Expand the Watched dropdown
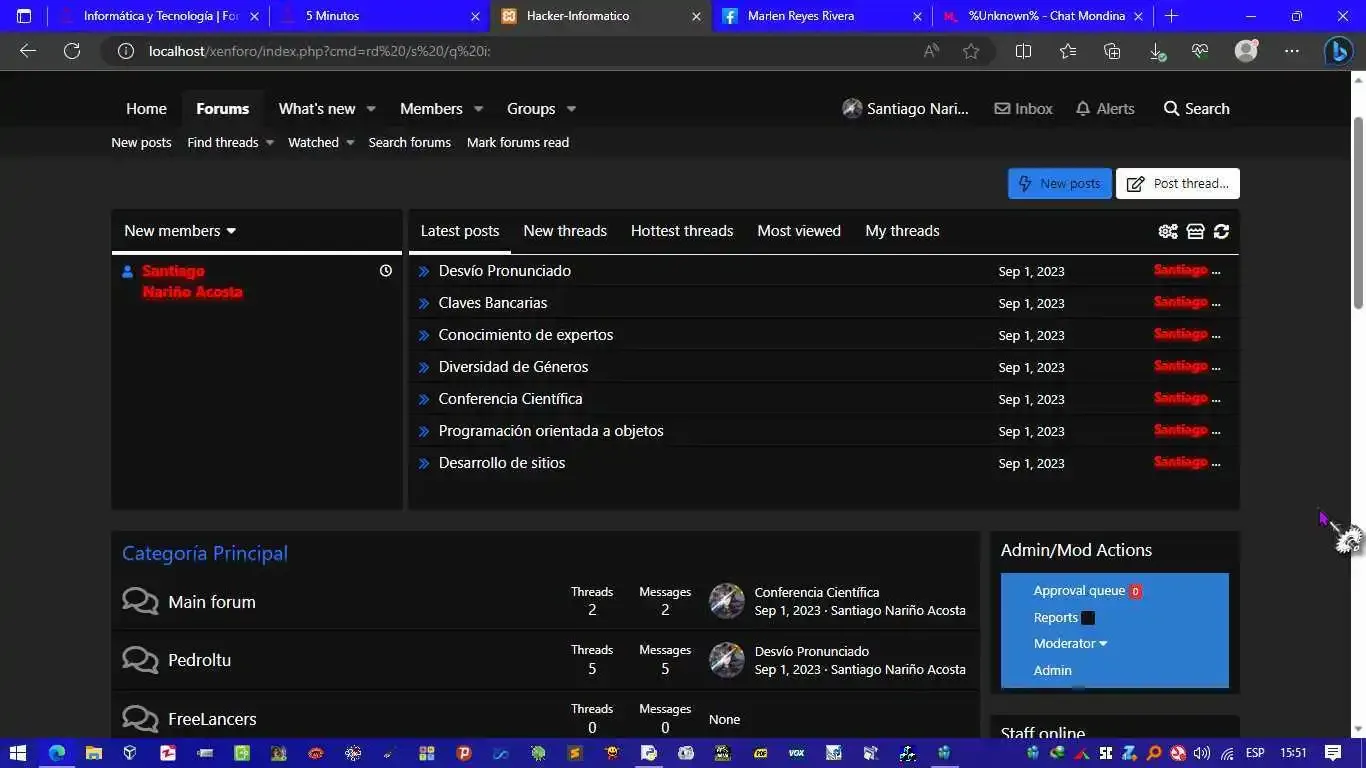Image resolution: width=1366 pixels, height=768 pixels. 350,143
